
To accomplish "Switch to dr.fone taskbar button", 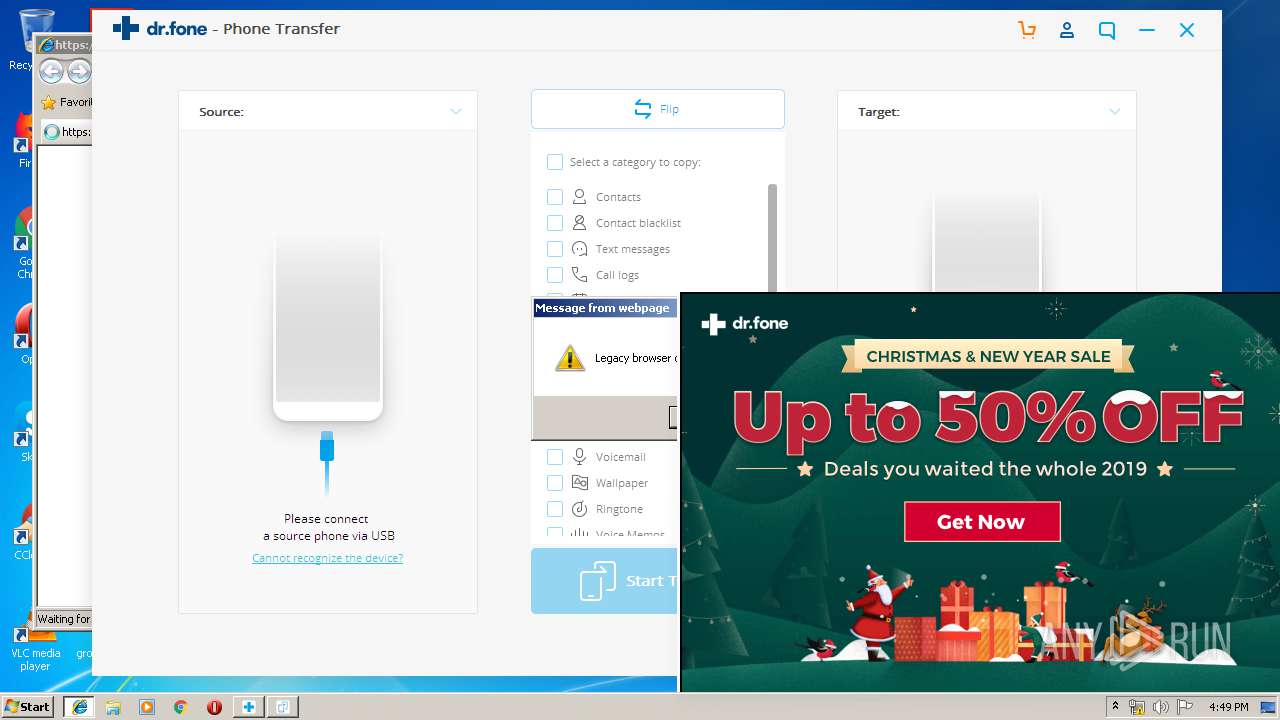I will pos(248,707).
